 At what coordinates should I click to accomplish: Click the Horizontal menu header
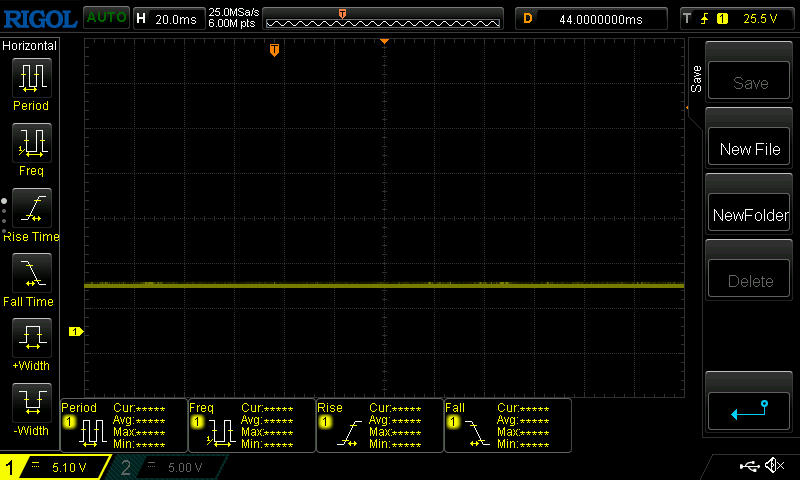[30, 46]
